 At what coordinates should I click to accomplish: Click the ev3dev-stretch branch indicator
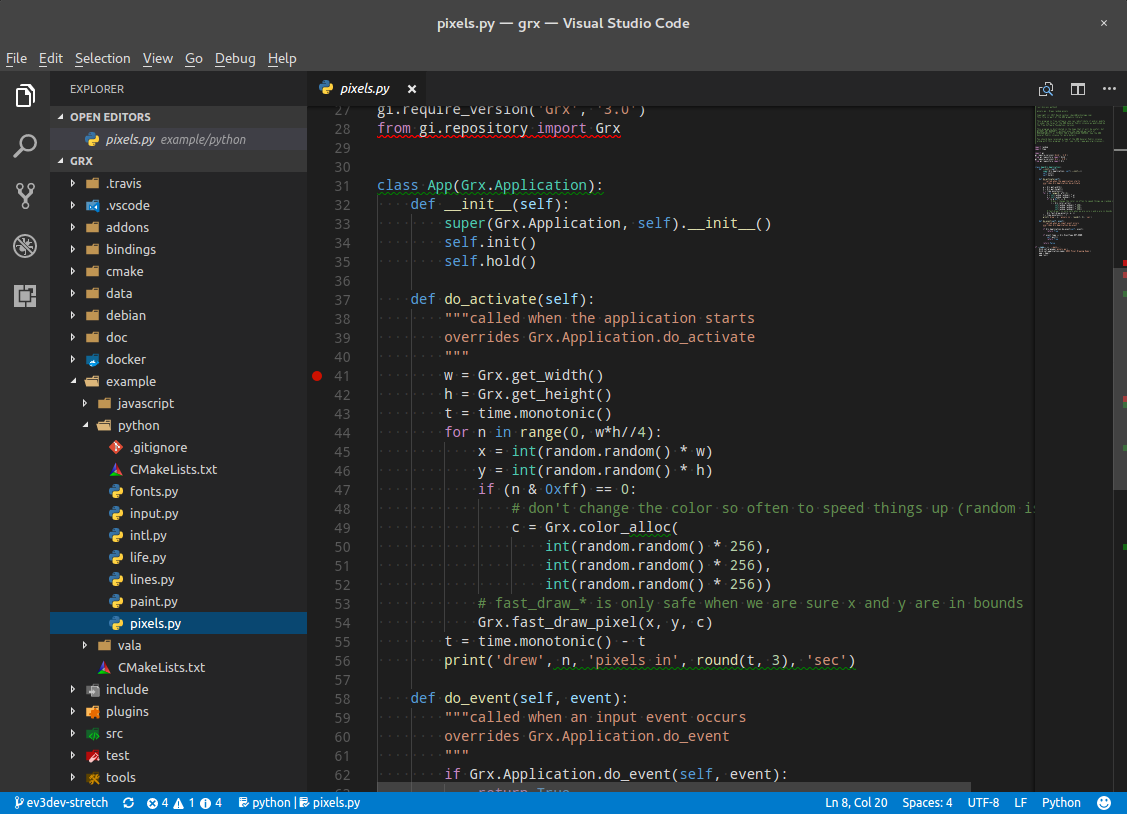coord(60,802)
